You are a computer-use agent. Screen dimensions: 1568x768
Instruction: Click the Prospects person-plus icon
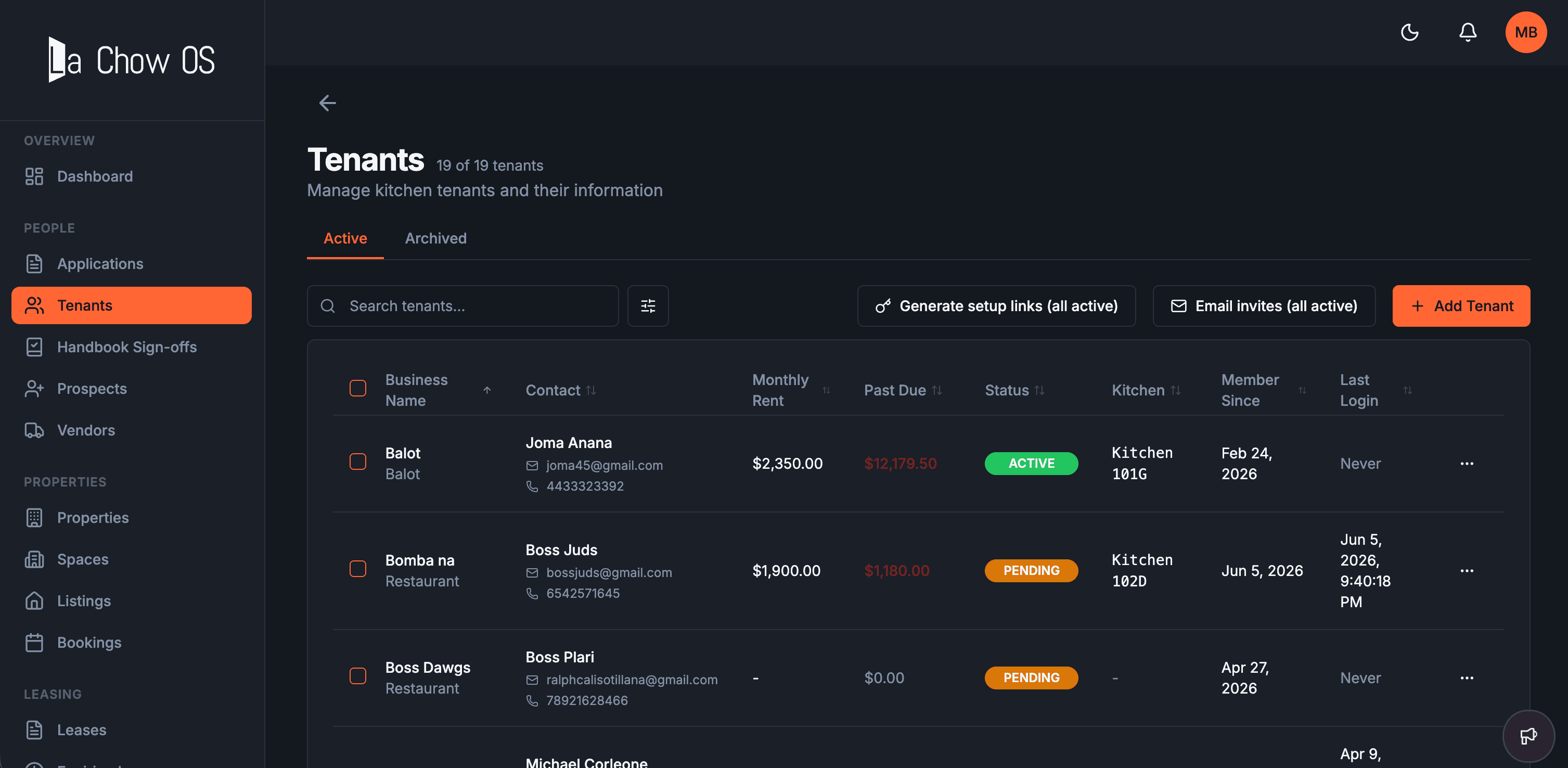[x=34, y=388]
